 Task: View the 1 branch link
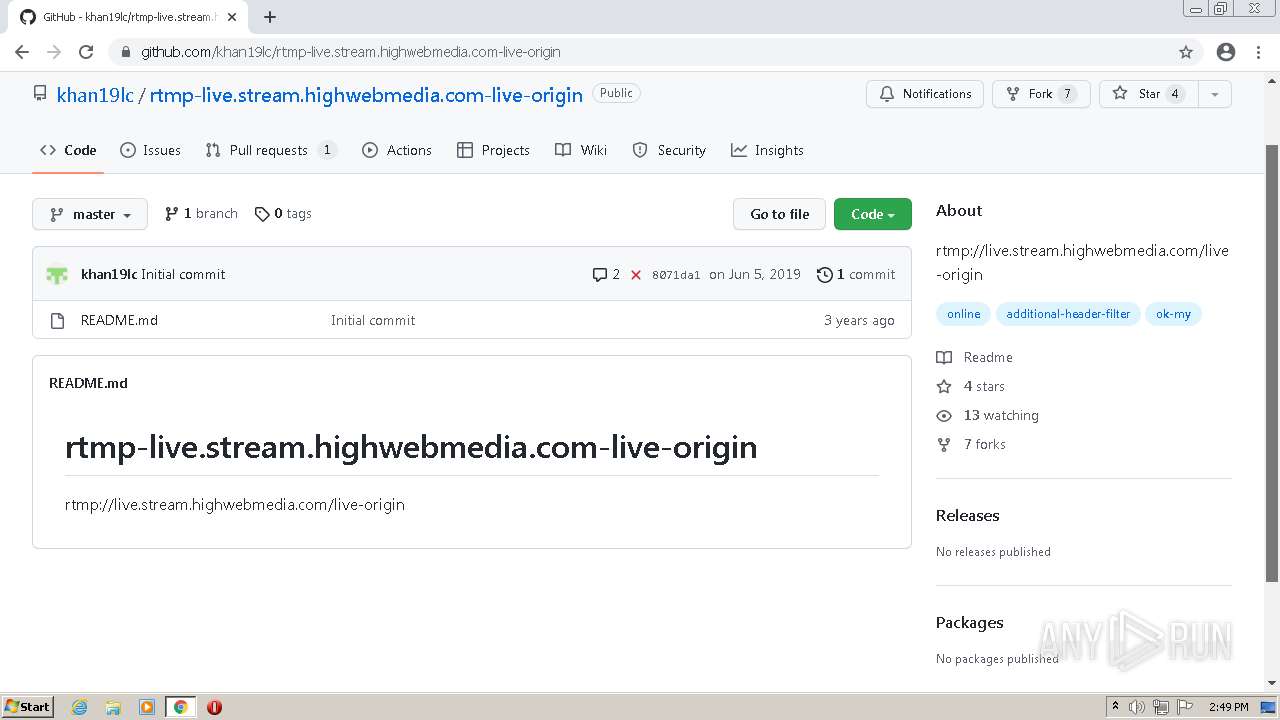(201, 213)
